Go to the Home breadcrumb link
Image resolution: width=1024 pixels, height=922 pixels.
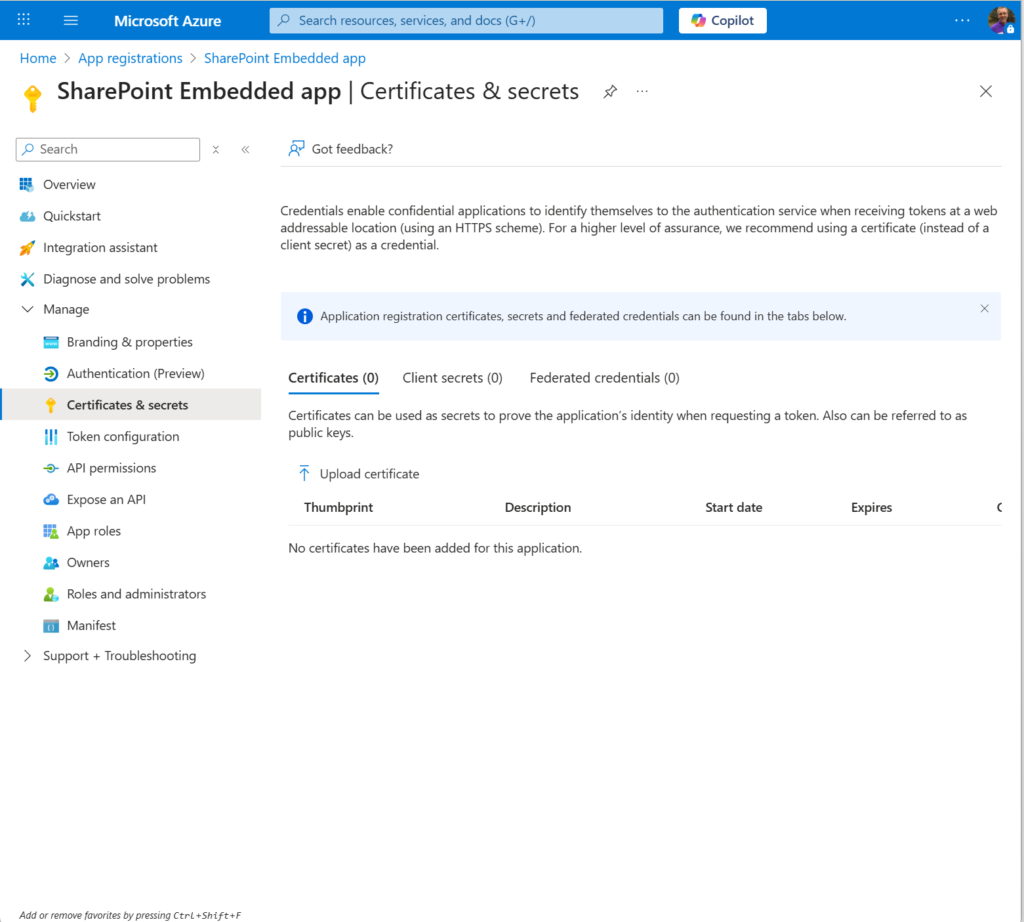coord(38,58)
